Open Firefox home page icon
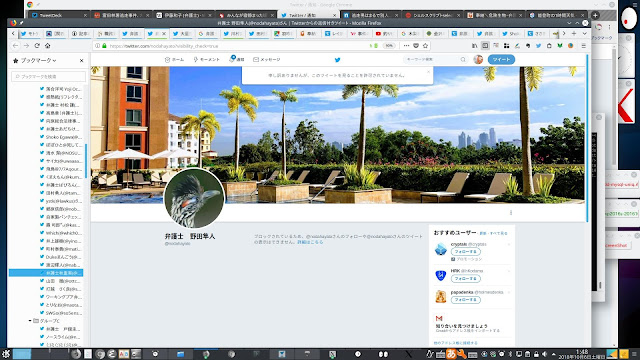Screen dimensions: 640x360 coord(47,46)
